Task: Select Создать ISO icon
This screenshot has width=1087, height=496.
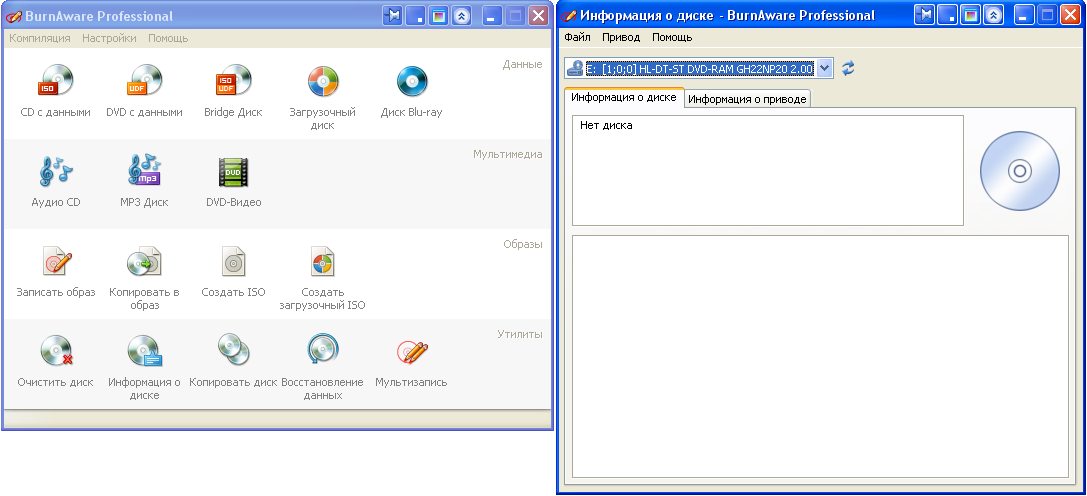Action: click(233, 262)
